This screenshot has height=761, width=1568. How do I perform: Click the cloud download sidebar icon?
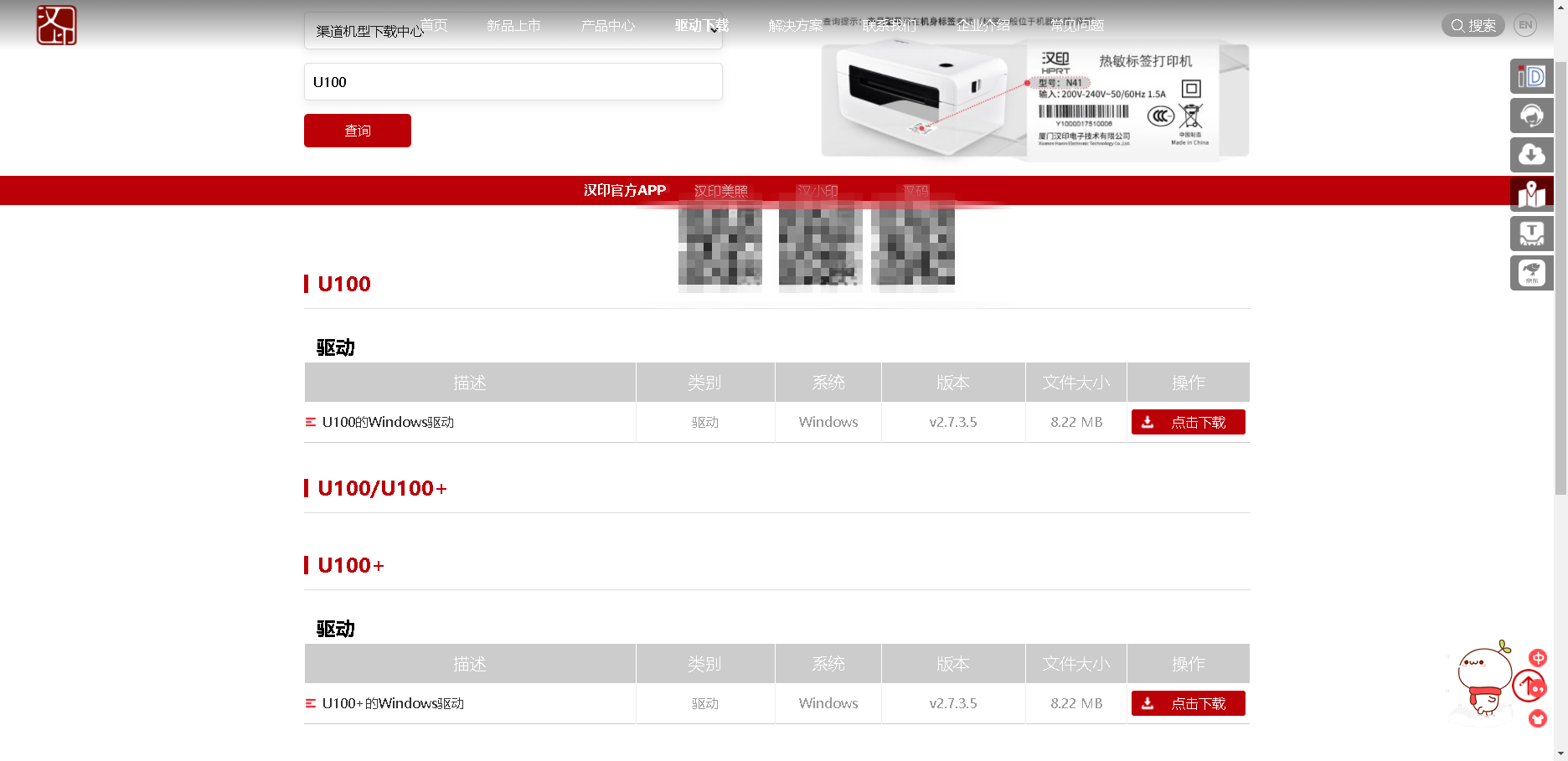click(1531, 155)
